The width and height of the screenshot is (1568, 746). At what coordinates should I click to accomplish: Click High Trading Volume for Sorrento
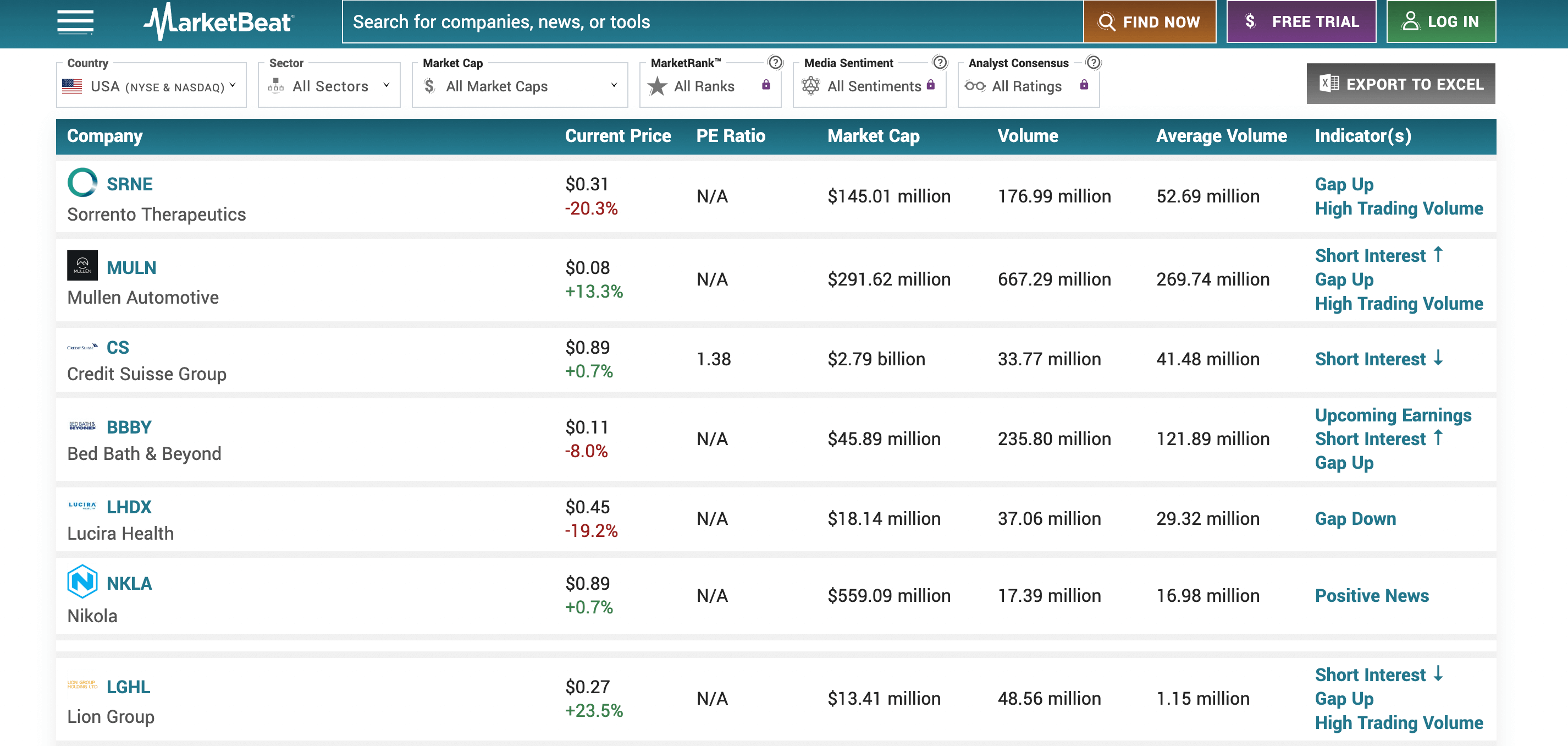[x=1399, y=209]
